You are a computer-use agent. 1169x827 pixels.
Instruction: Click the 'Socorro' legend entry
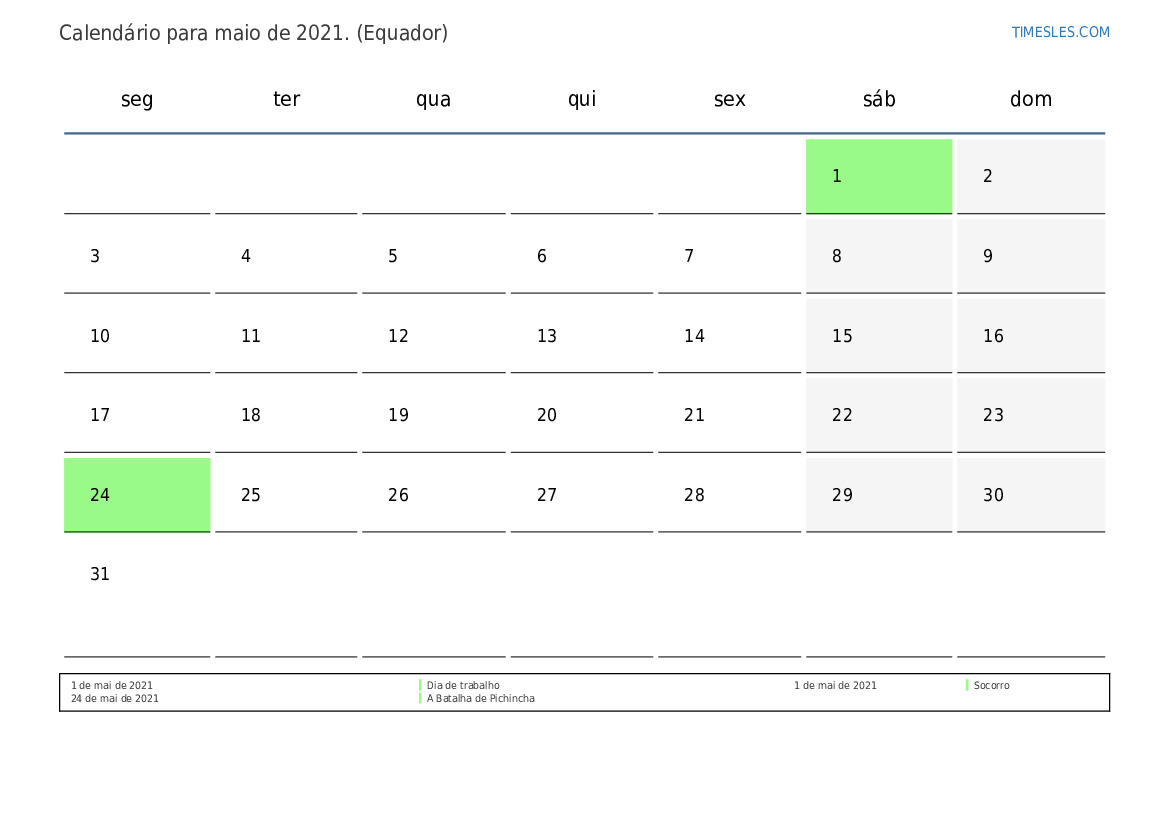(991, 686)
